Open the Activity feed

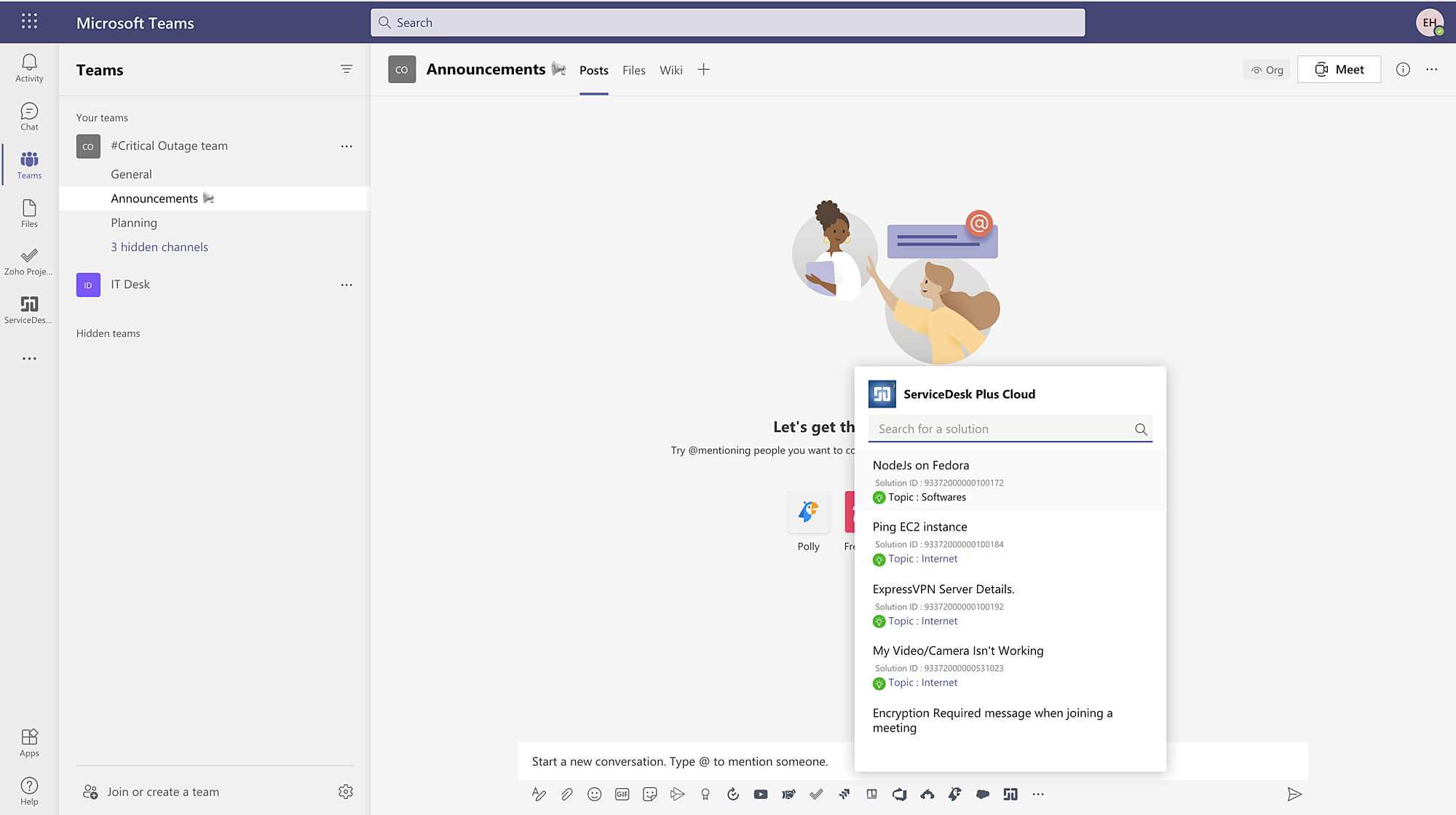tap(29, 68)
